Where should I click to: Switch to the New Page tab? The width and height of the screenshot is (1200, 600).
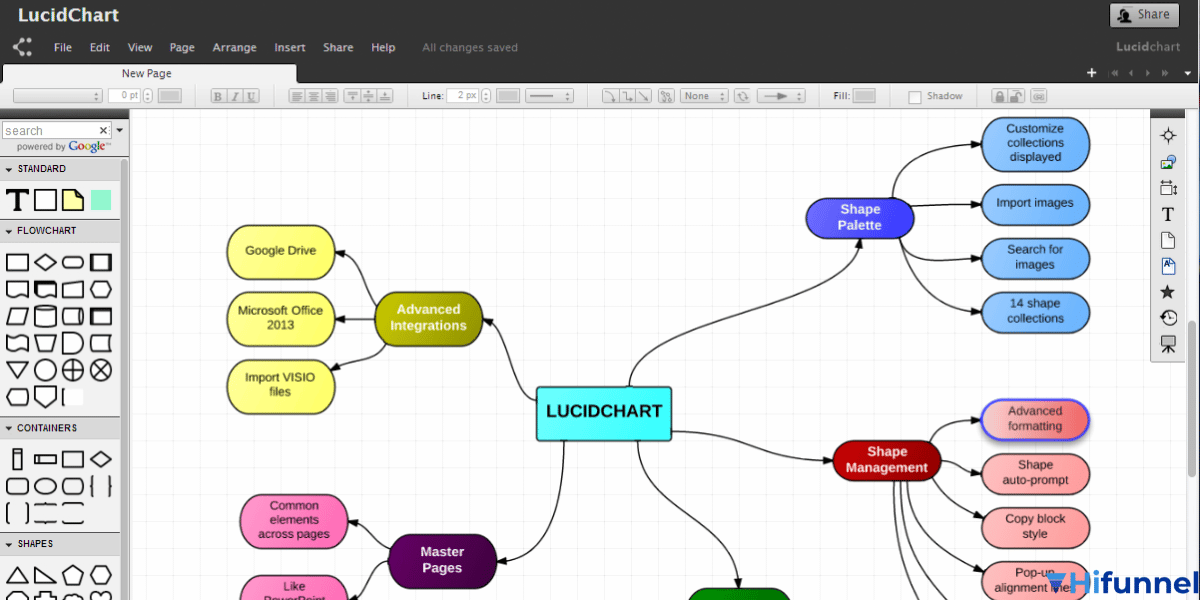coord(148,73)
